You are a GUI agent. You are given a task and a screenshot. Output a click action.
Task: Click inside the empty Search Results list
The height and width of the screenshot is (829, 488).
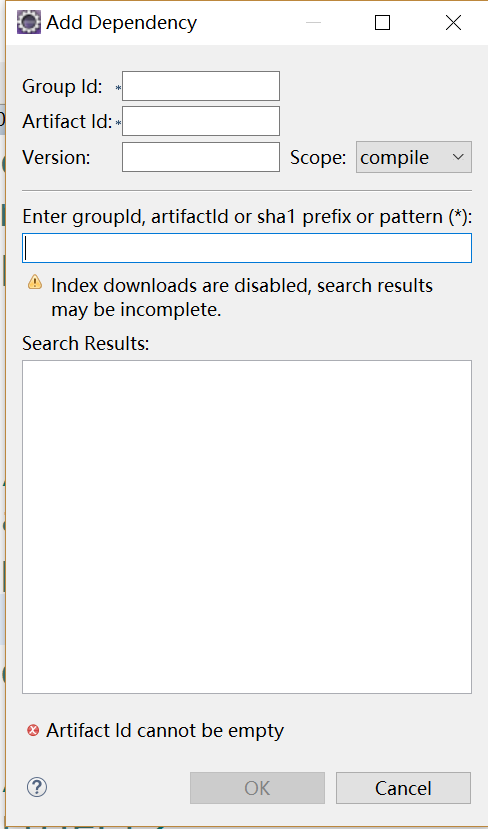[x=247, y=527]
